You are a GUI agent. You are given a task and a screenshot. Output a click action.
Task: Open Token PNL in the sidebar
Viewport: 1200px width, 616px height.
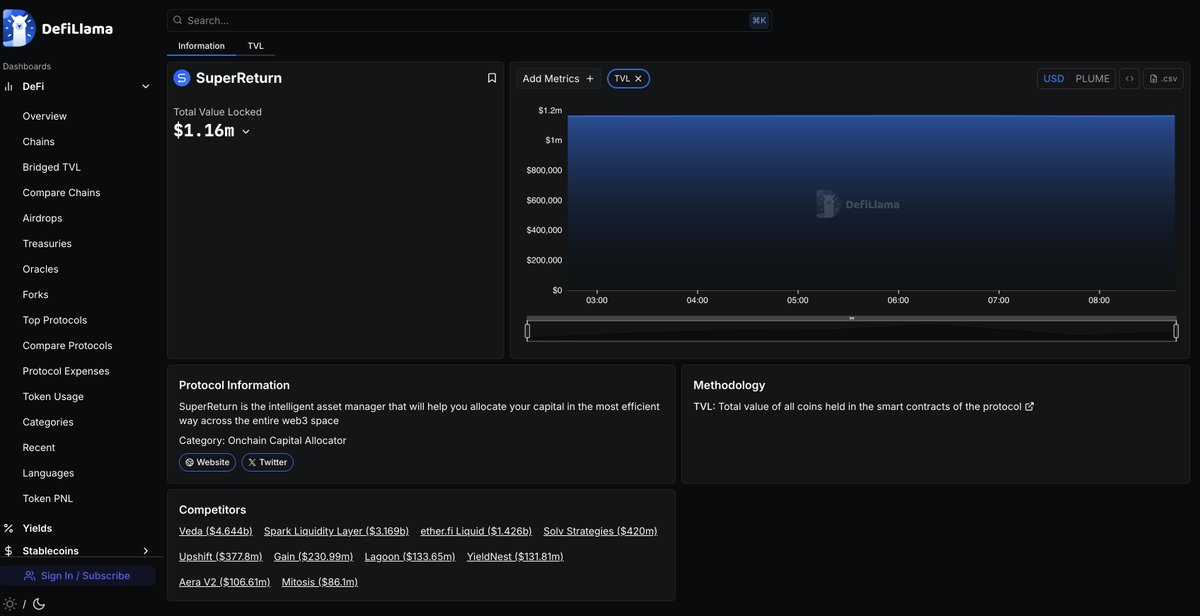click(x=48, y=499)
